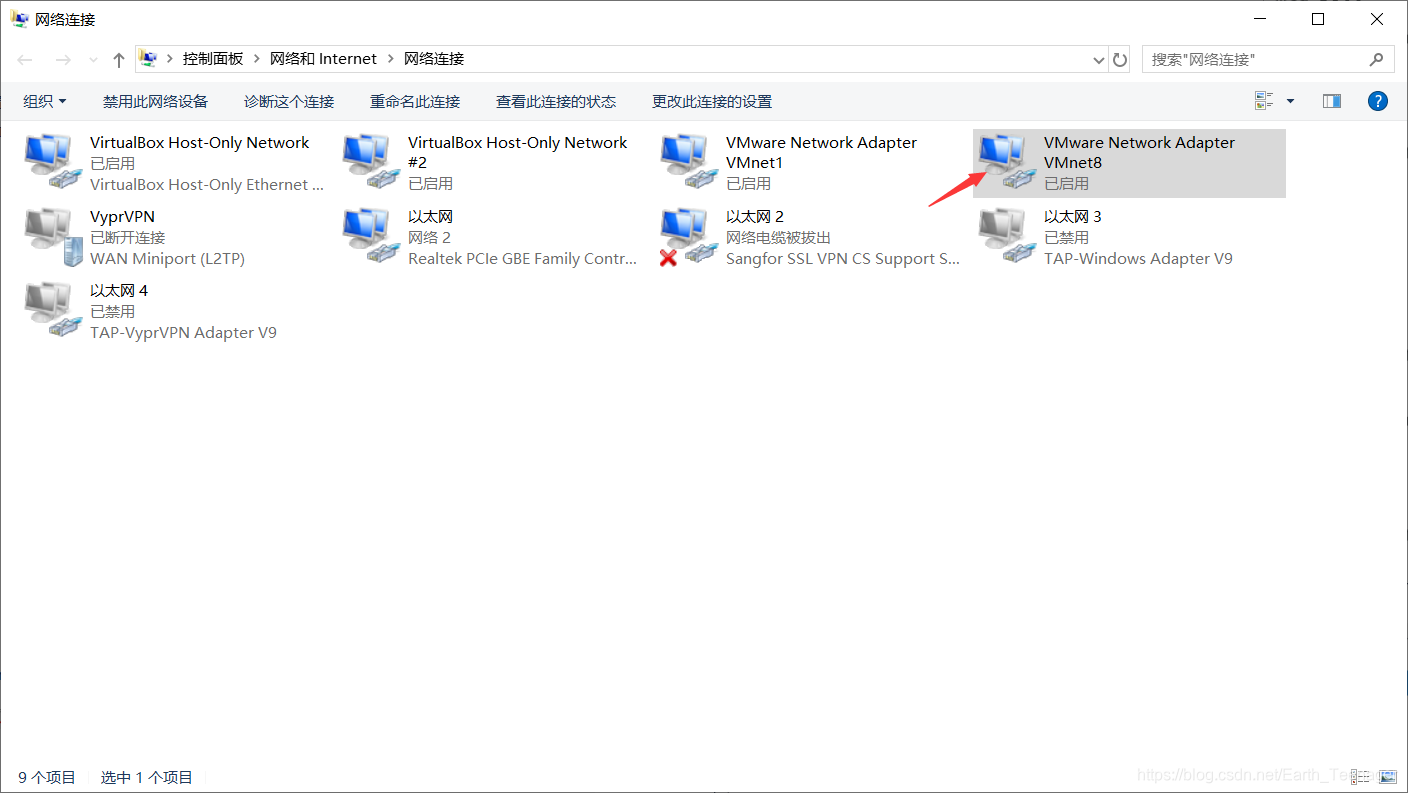Select the 以太网 4 TAP-VyprVPN adapter icon
The width and height of the screenshot is (1408, 793).
coord(51,311)
